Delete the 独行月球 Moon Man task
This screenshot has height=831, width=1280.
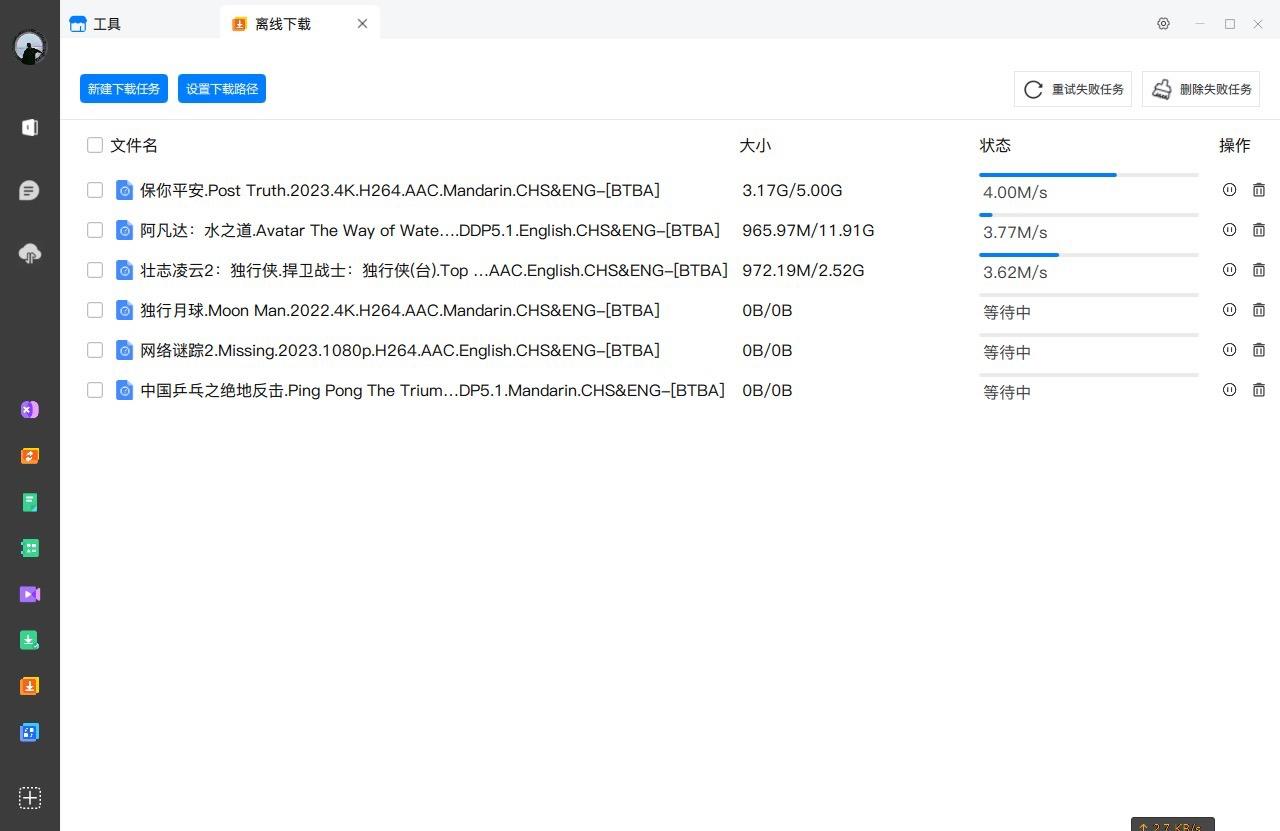(x=1259, y=310)
